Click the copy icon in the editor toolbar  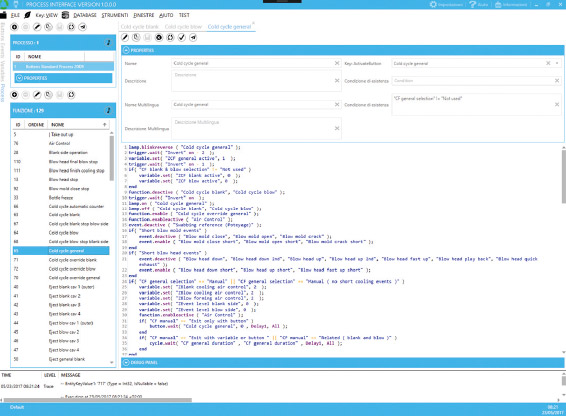point(136,37)
